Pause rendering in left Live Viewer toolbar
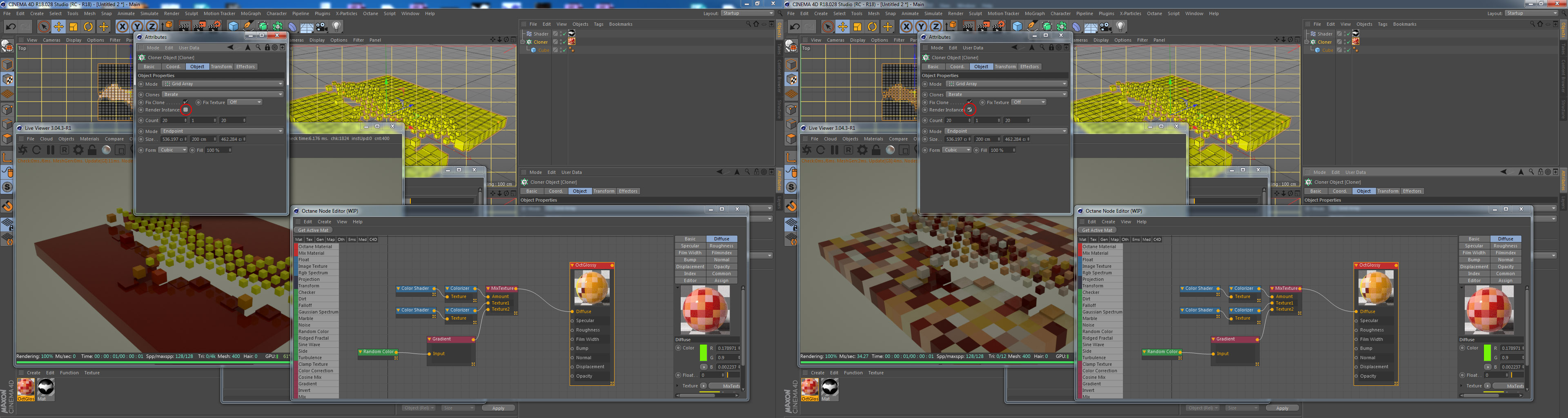 click(x=51, y=150)
